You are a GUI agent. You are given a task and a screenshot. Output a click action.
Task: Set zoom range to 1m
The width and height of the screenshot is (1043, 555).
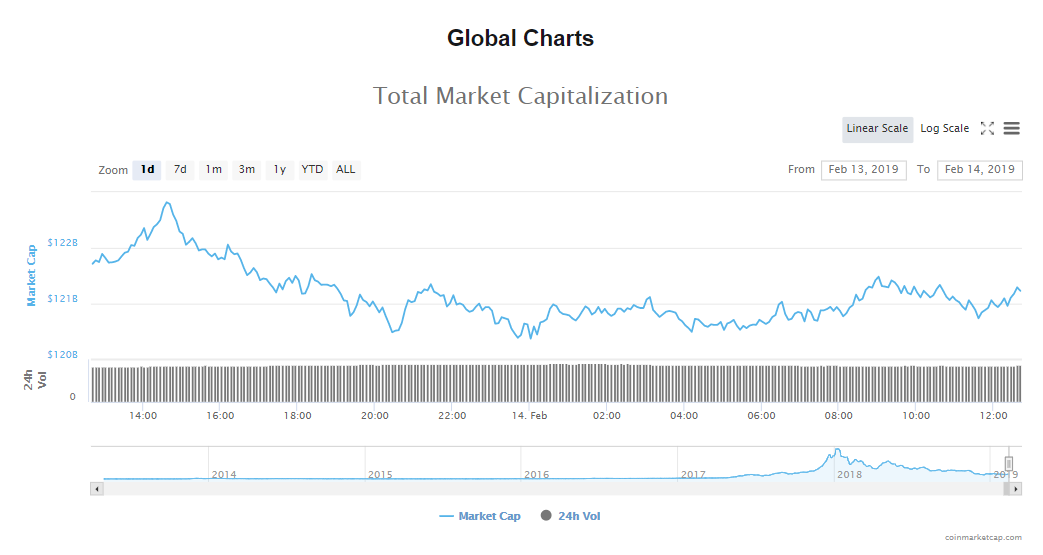point(214,170)
